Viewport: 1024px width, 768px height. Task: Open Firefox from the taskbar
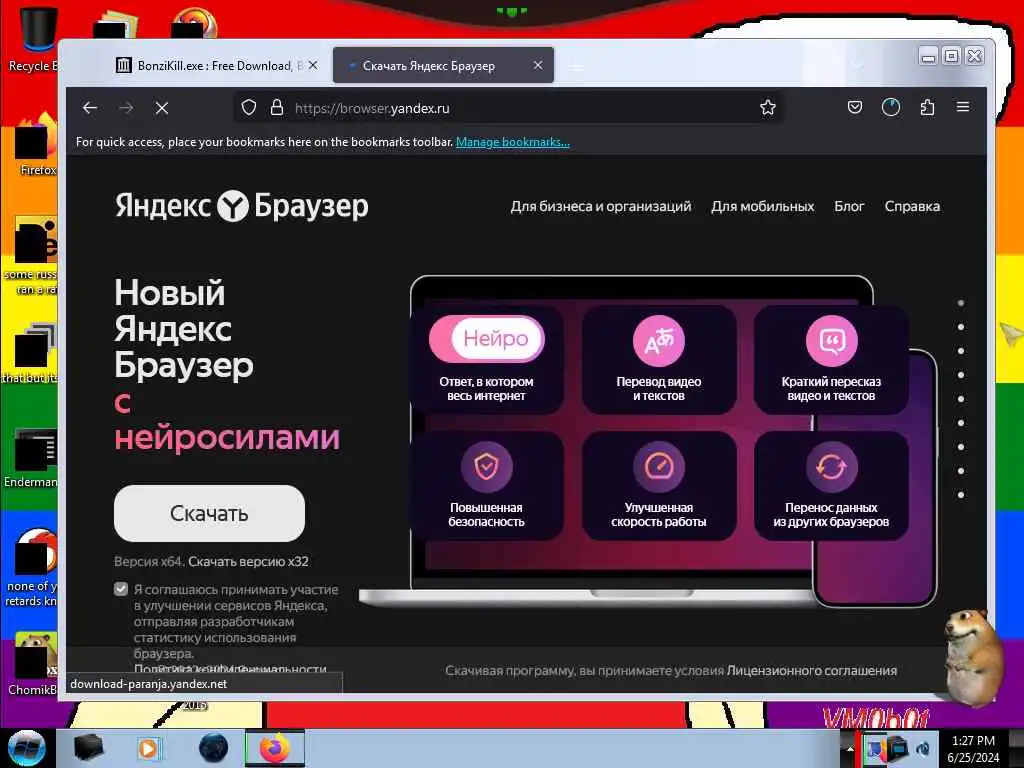click(x=275, y=748)
